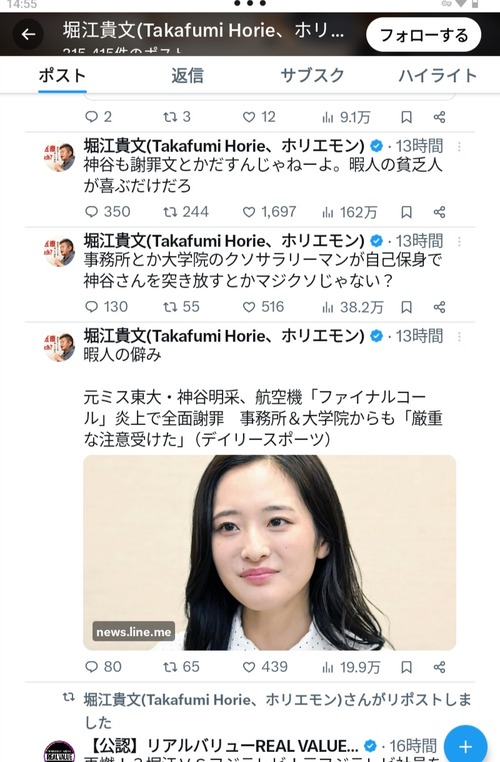Like the post with 439 likes
Image resolution: width=500 pixels, height=762 pixels.
[265, 667]
